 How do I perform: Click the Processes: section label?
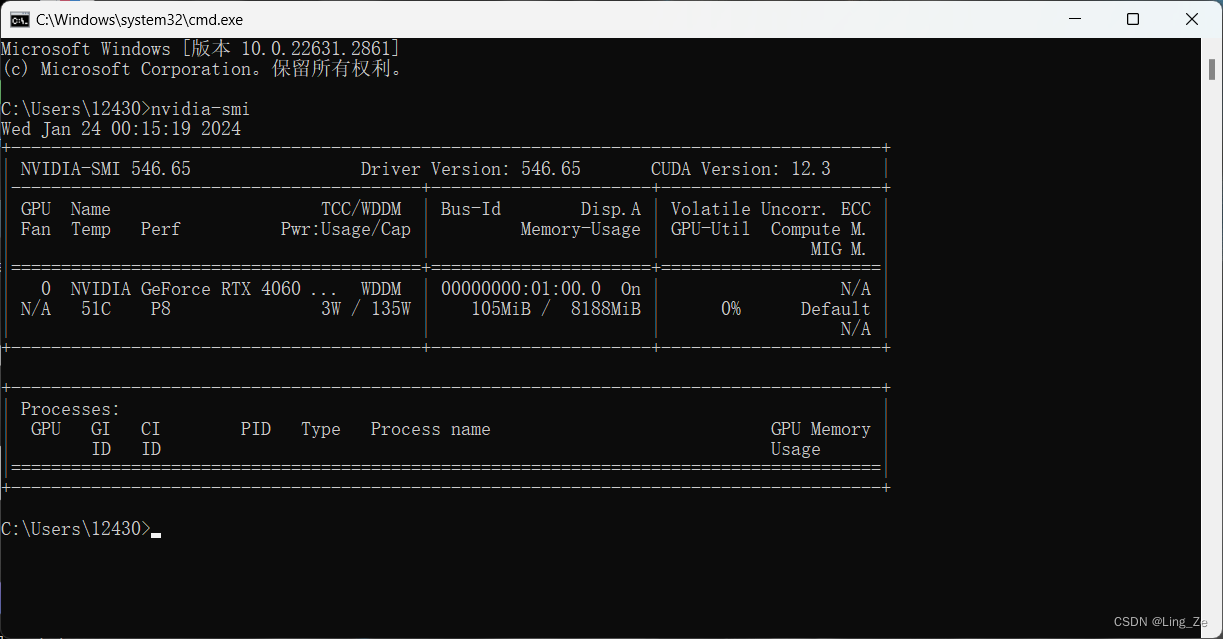(x=71, y=409)
